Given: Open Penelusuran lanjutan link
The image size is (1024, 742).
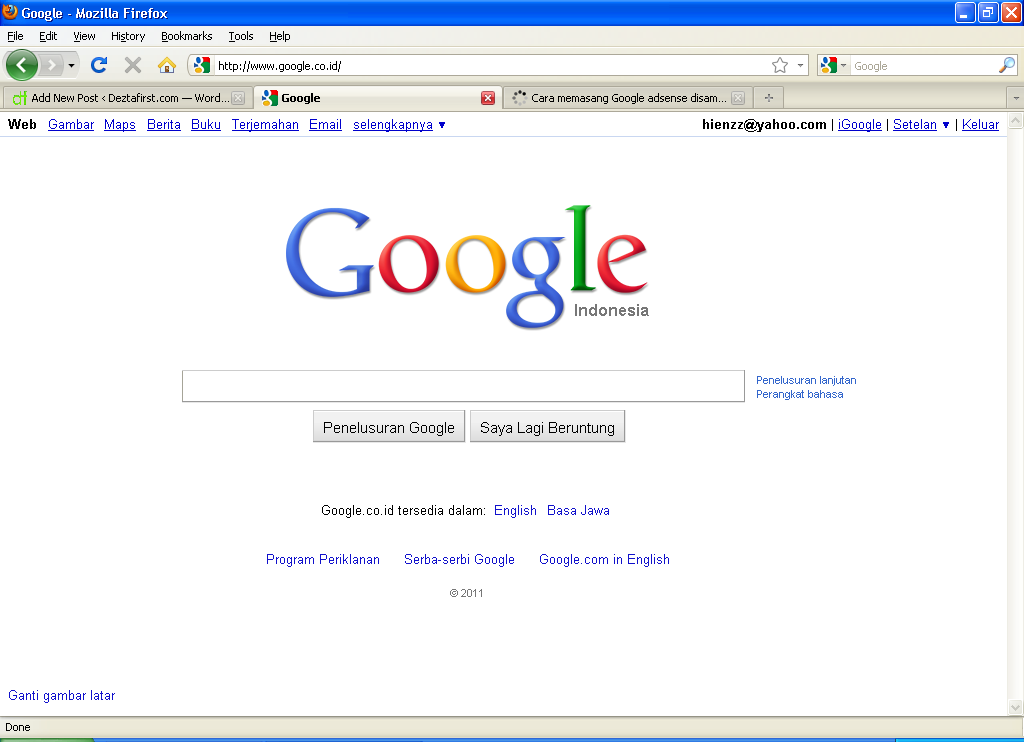Looking at the screenshot, I should (x=806, y=380).
